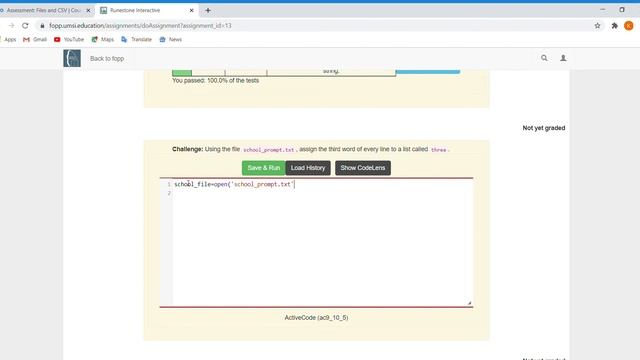The image size is (640, 360).
Task: Click Show CodeLens button
Action: (363, 168)
